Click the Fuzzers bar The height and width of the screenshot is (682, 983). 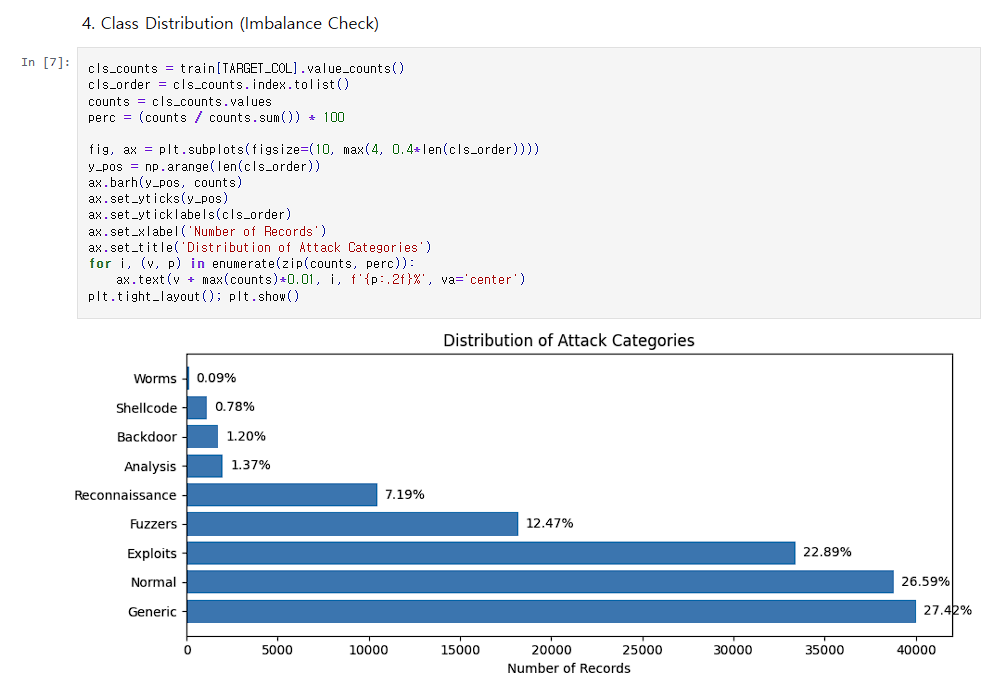[x=352, y=524]
